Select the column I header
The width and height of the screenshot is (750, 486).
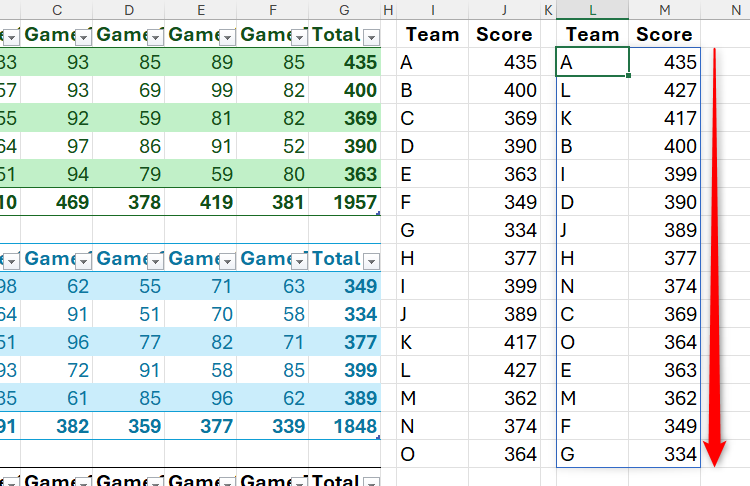tap(432, 9)
